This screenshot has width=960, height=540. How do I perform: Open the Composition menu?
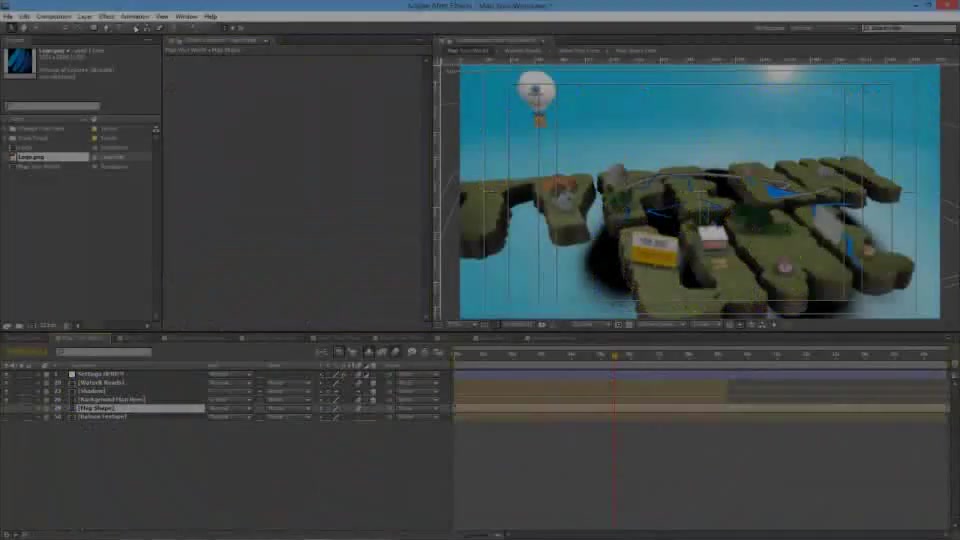click(53, 17)
